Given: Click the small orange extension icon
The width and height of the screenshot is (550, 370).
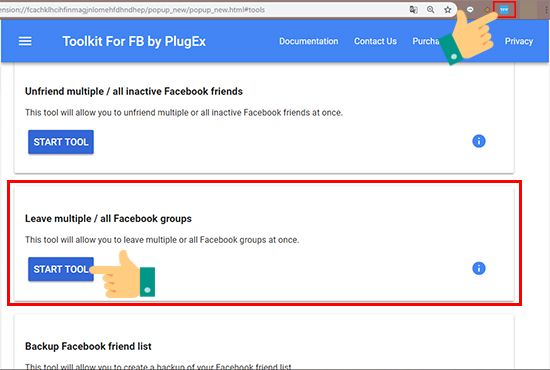Looking at the screenshot, I should click(487, 10).
